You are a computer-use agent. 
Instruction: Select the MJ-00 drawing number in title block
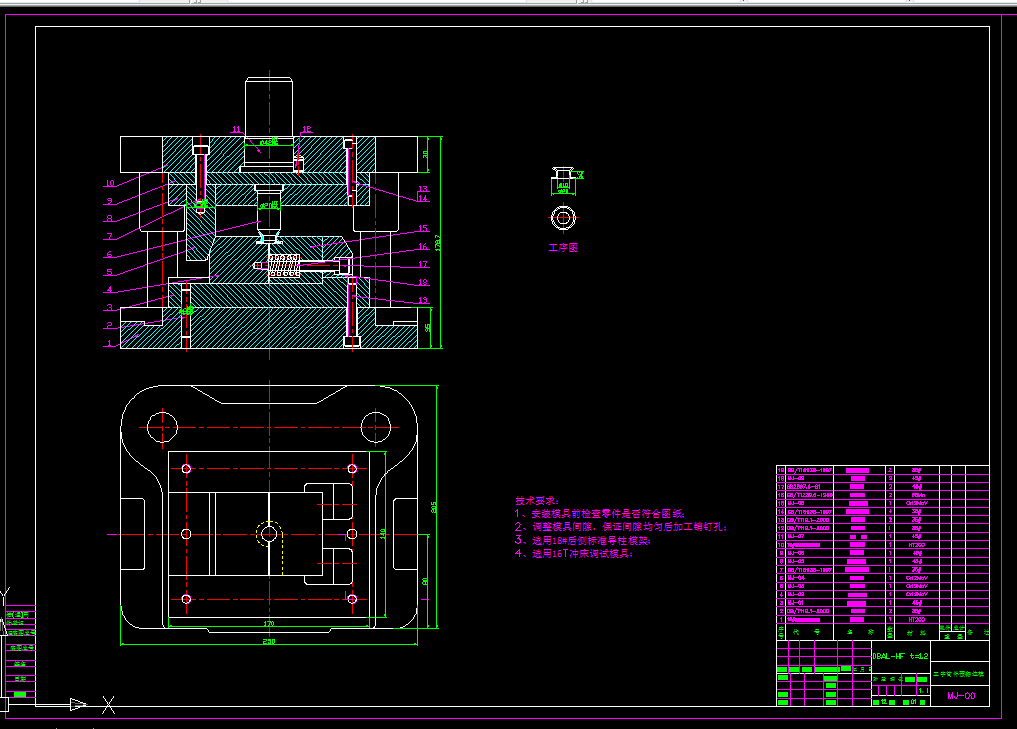point(961,696)
